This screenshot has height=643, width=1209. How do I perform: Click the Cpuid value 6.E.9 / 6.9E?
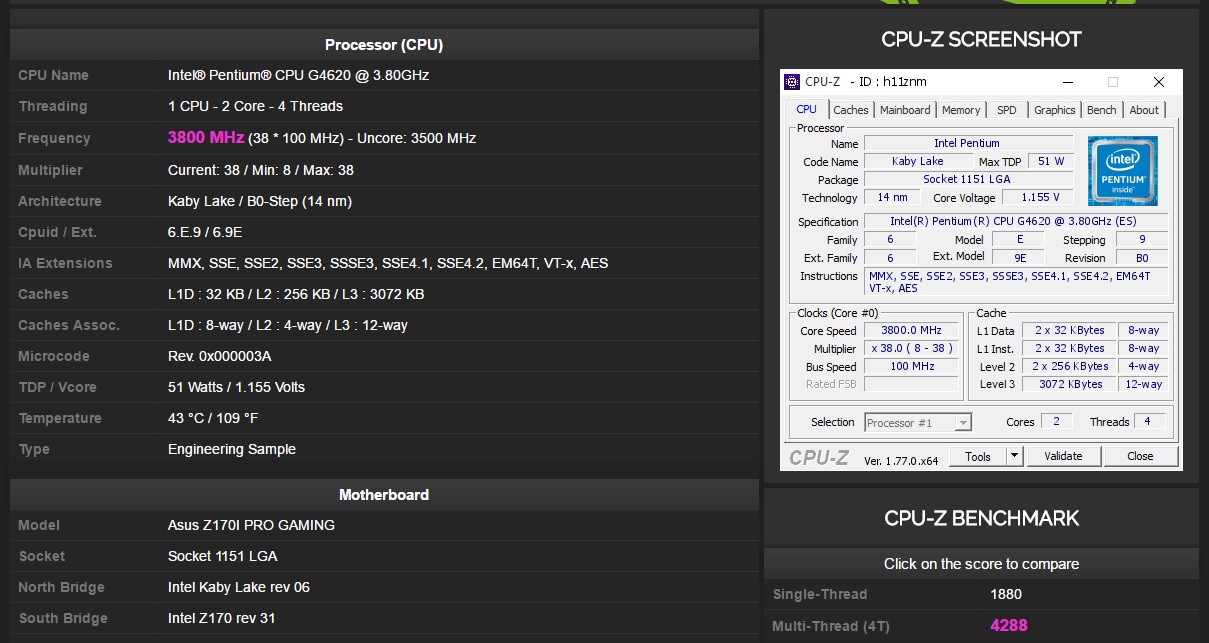(x=205, y=232)
